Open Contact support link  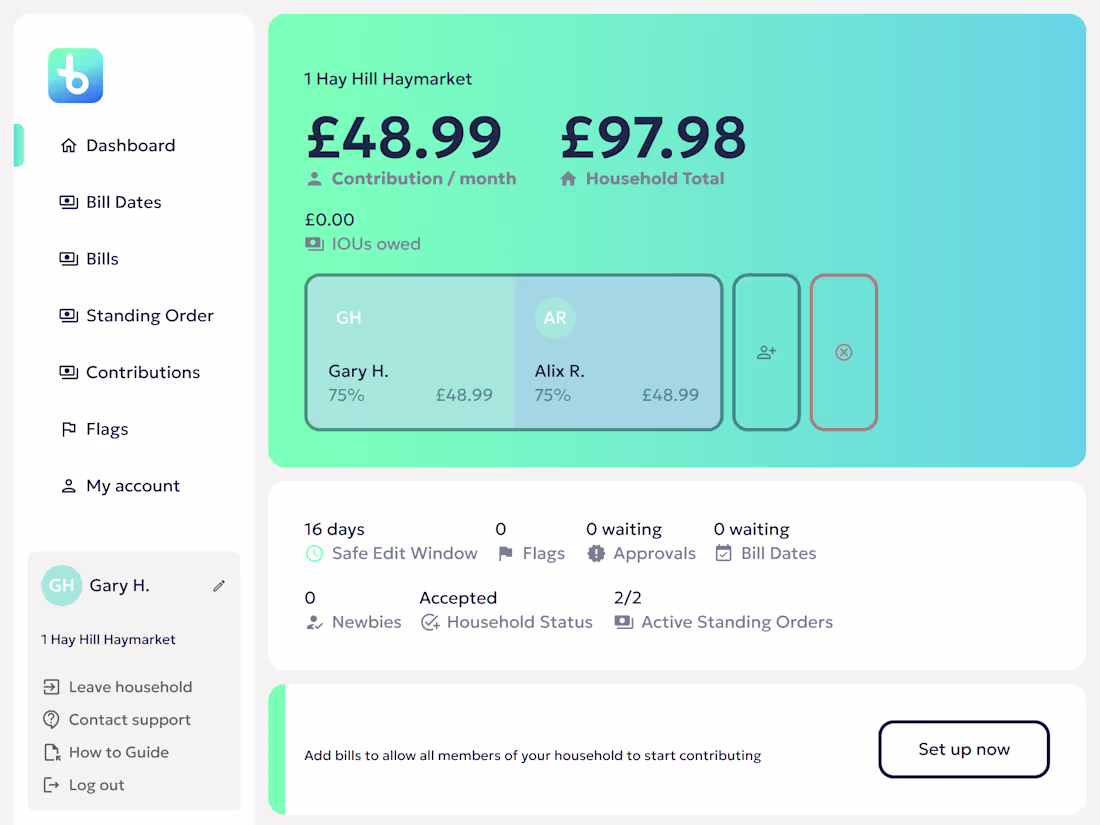click(129, 720)
